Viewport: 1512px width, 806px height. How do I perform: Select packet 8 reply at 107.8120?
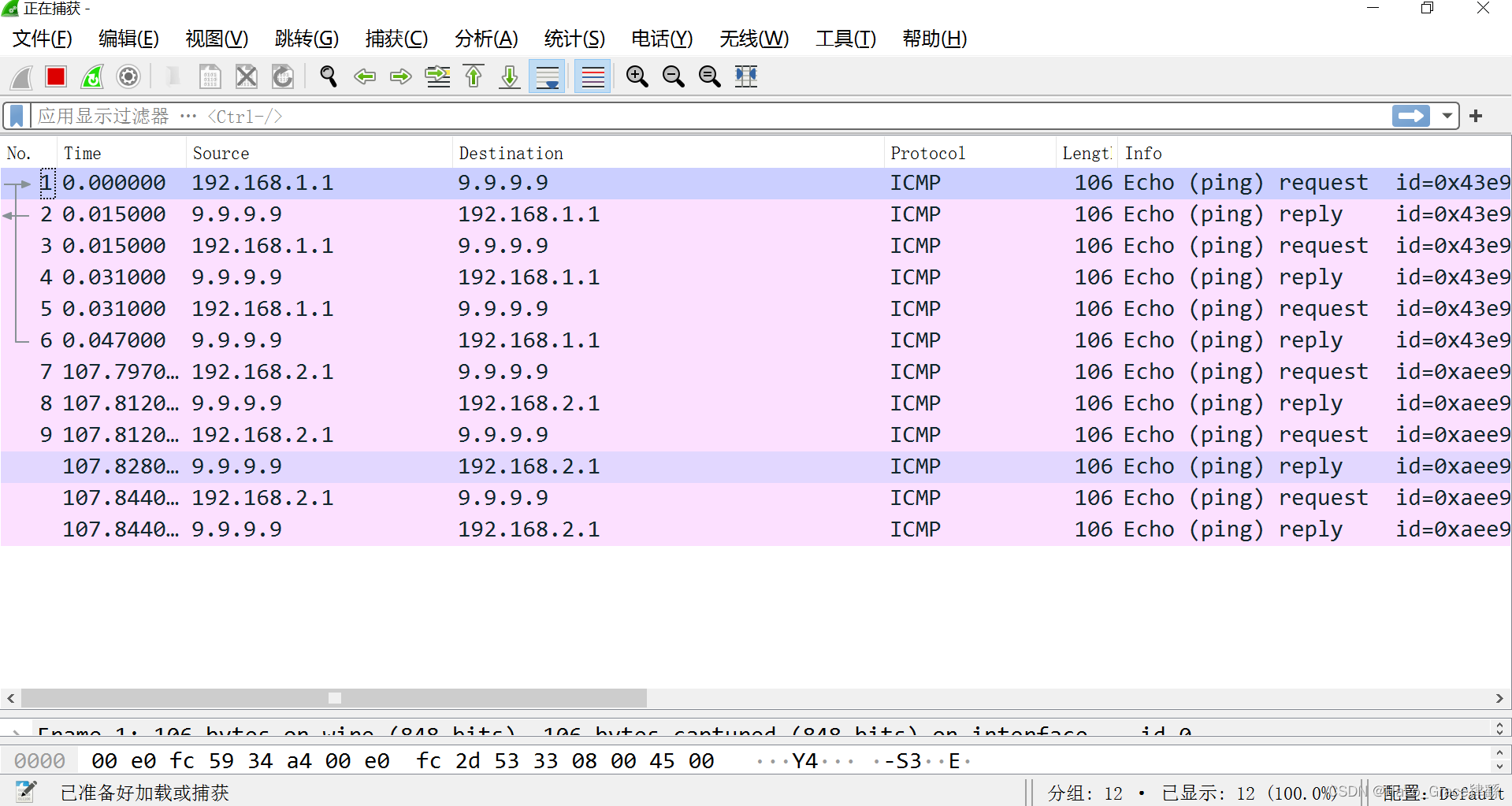click(x=756, y=403)
